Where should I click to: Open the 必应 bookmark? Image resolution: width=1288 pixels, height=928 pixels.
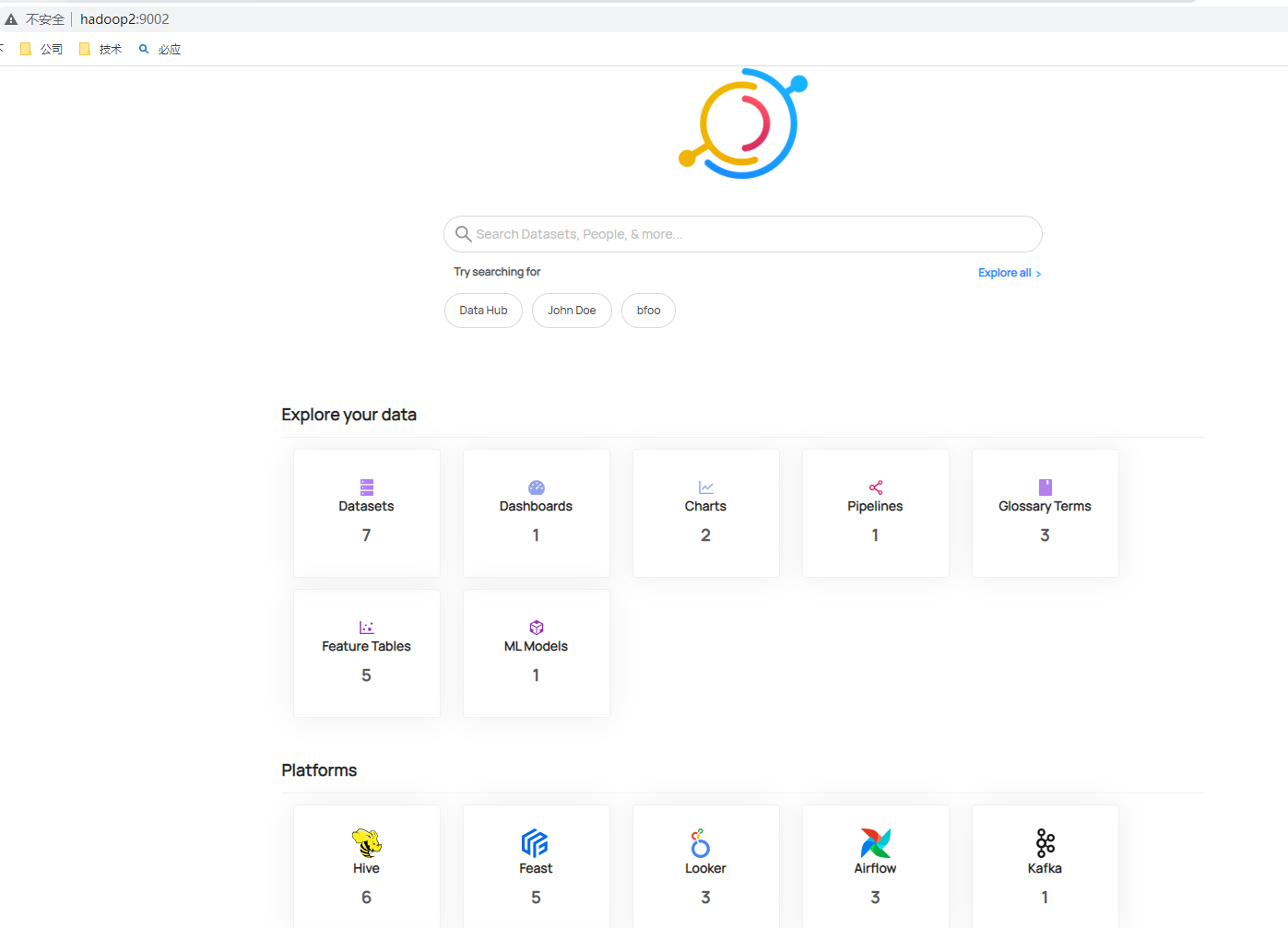[160, 49]
